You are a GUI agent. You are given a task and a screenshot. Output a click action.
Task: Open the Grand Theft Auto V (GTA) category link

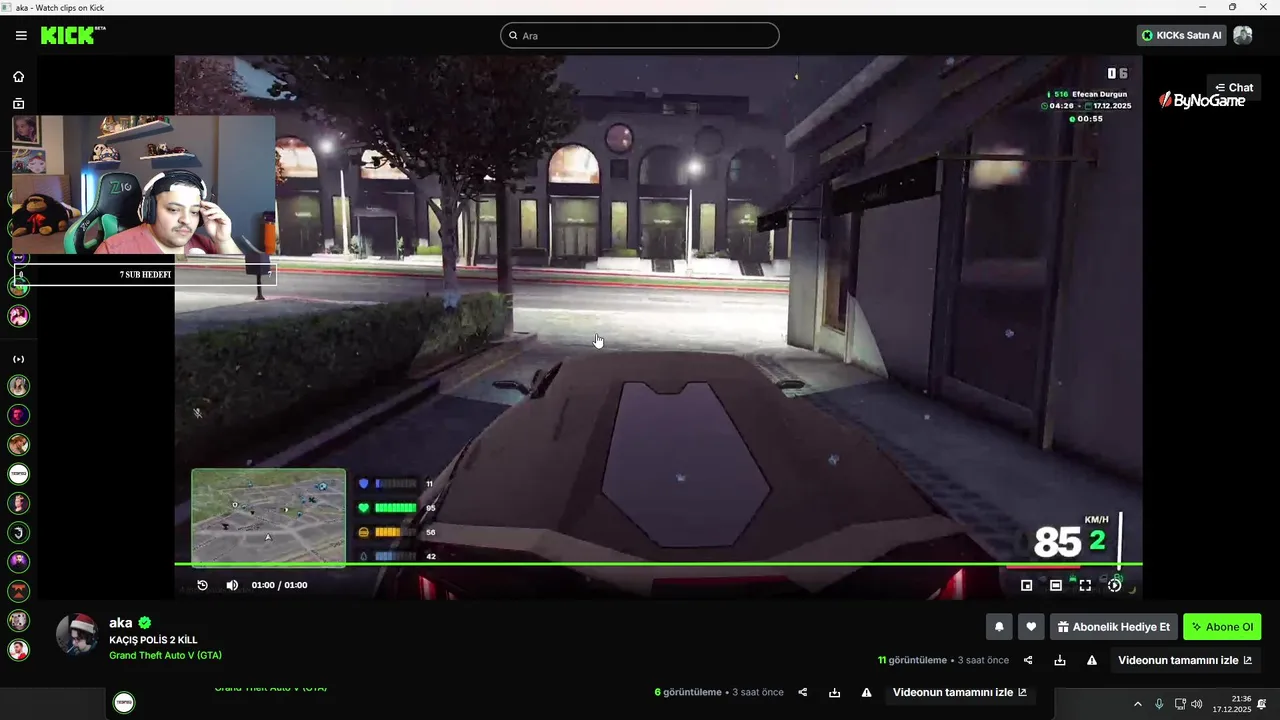[165, 655]
